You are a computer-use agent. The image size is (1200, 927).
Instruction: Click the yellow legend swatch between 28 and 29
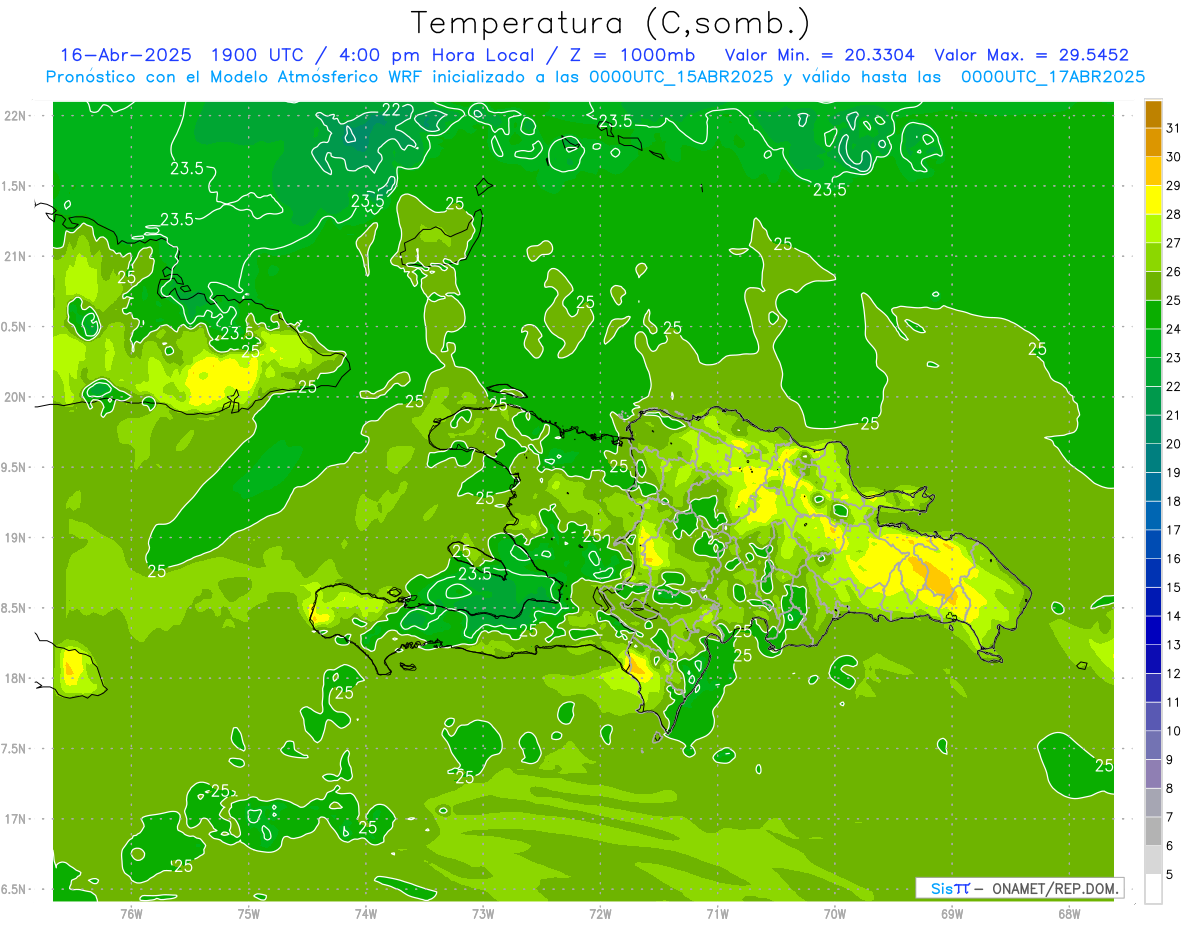[1153, 200]
